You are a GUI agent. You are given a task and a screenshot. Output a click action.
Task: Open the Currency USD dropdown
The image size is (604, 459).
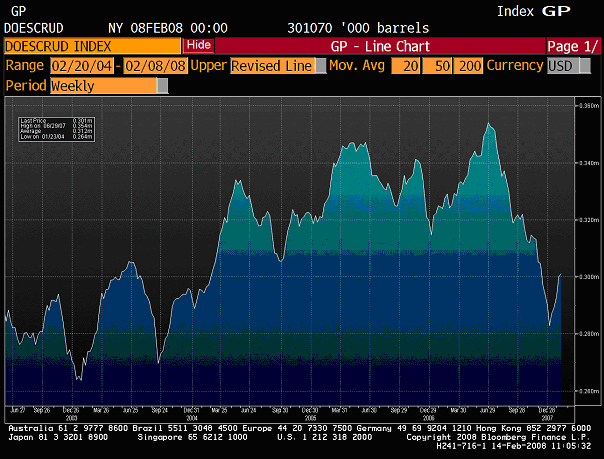tap(581, 65)
